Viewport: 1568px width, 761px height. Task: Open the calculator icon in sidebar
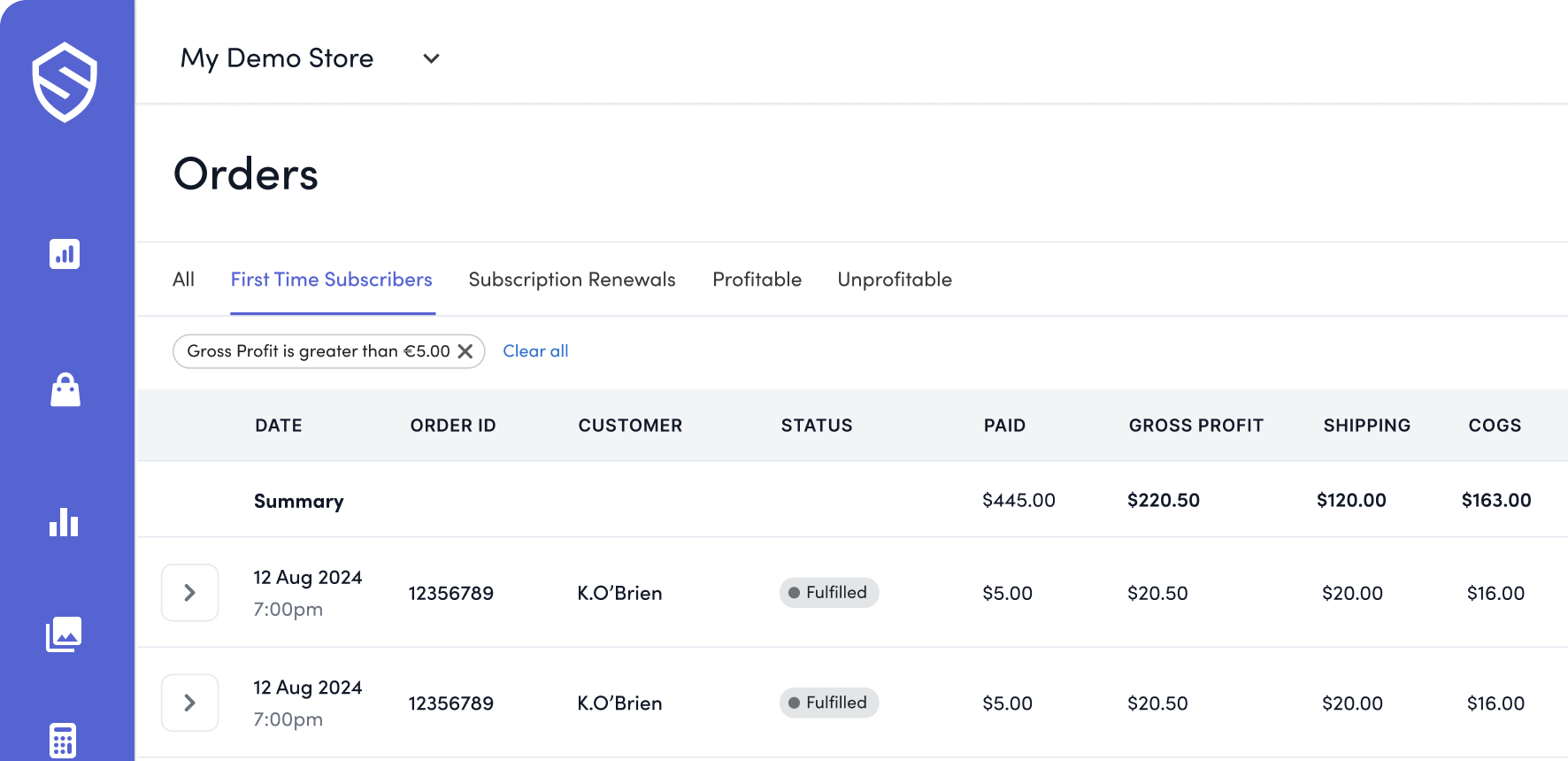63,740
